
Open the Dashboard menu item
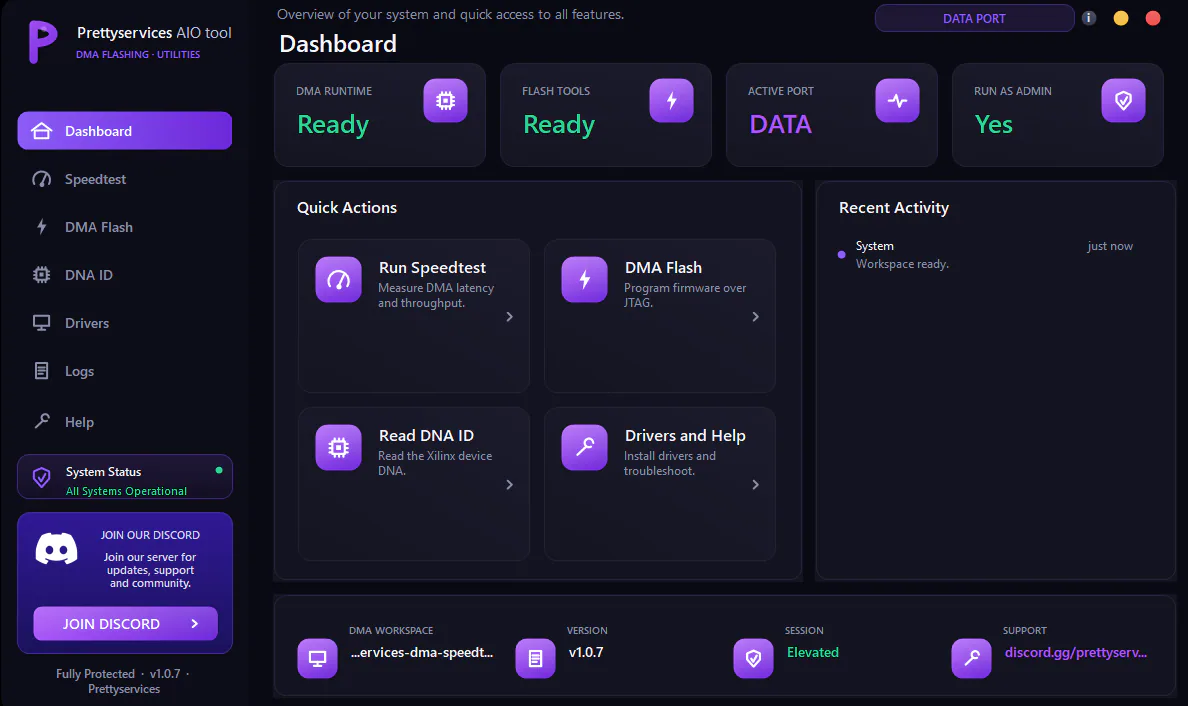[x=124, y=131]
